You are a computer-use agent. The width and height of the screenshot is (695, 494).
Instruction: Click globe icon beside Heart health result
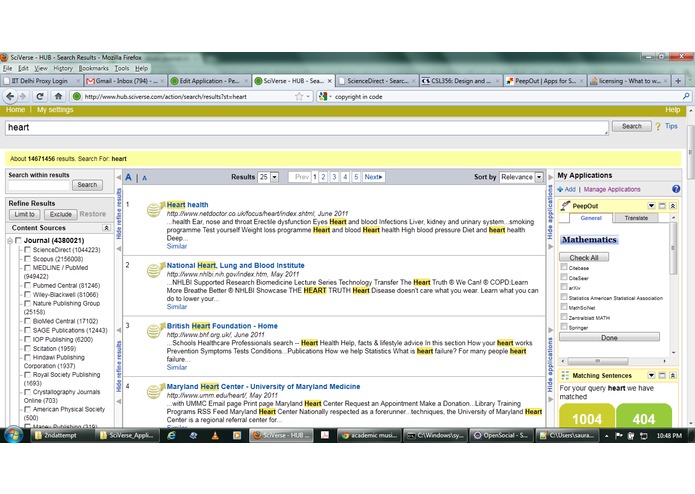click(x=156, y=208)
